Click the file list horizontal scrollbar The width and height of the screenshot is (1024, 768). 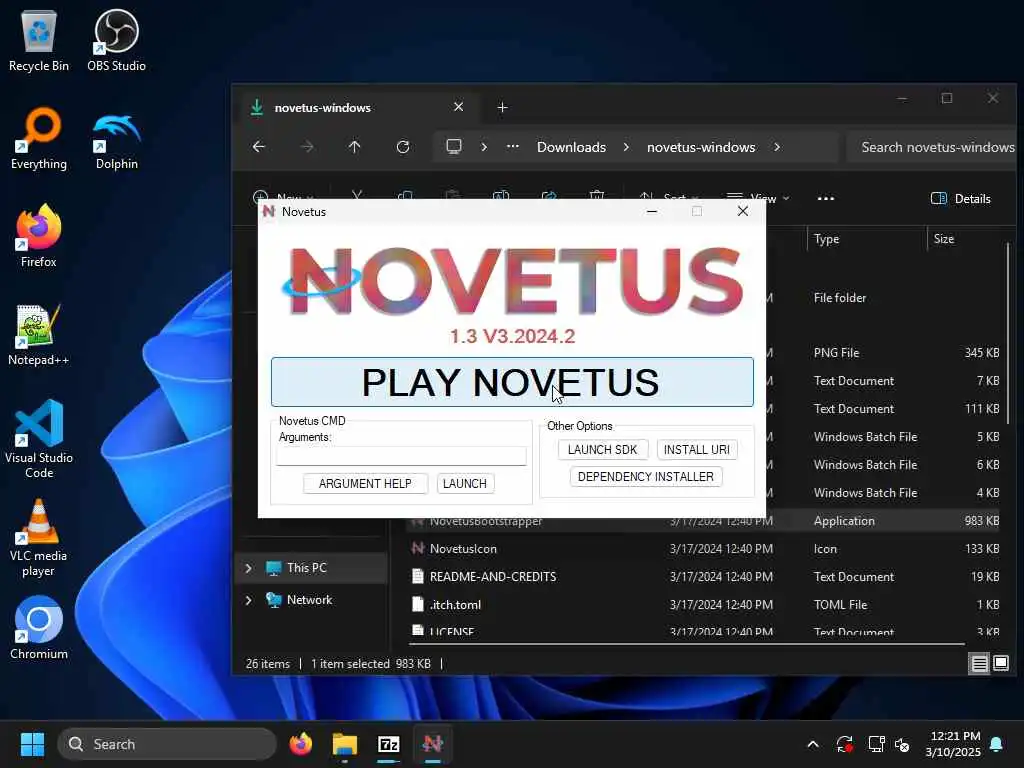coord(684,644)
